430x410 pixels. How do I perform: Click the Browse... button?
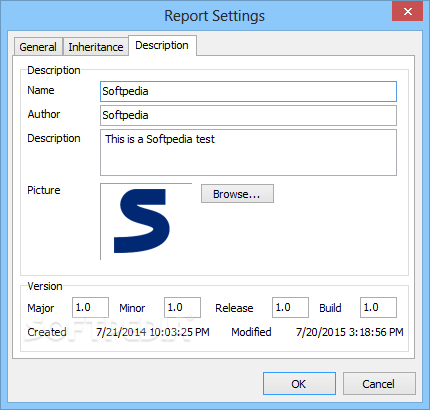(237, 194)
